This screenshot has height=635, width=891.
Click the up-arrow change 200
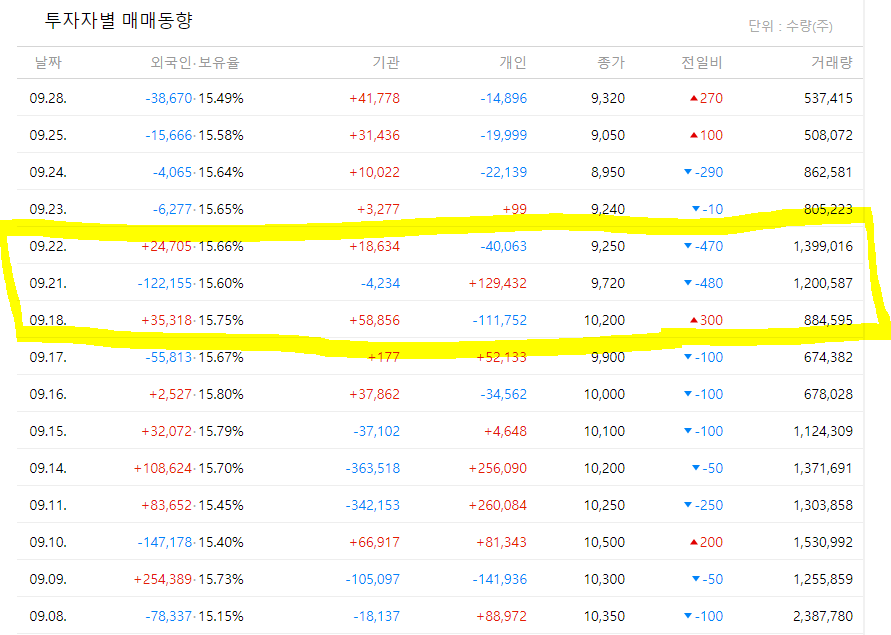coord(706,542)
